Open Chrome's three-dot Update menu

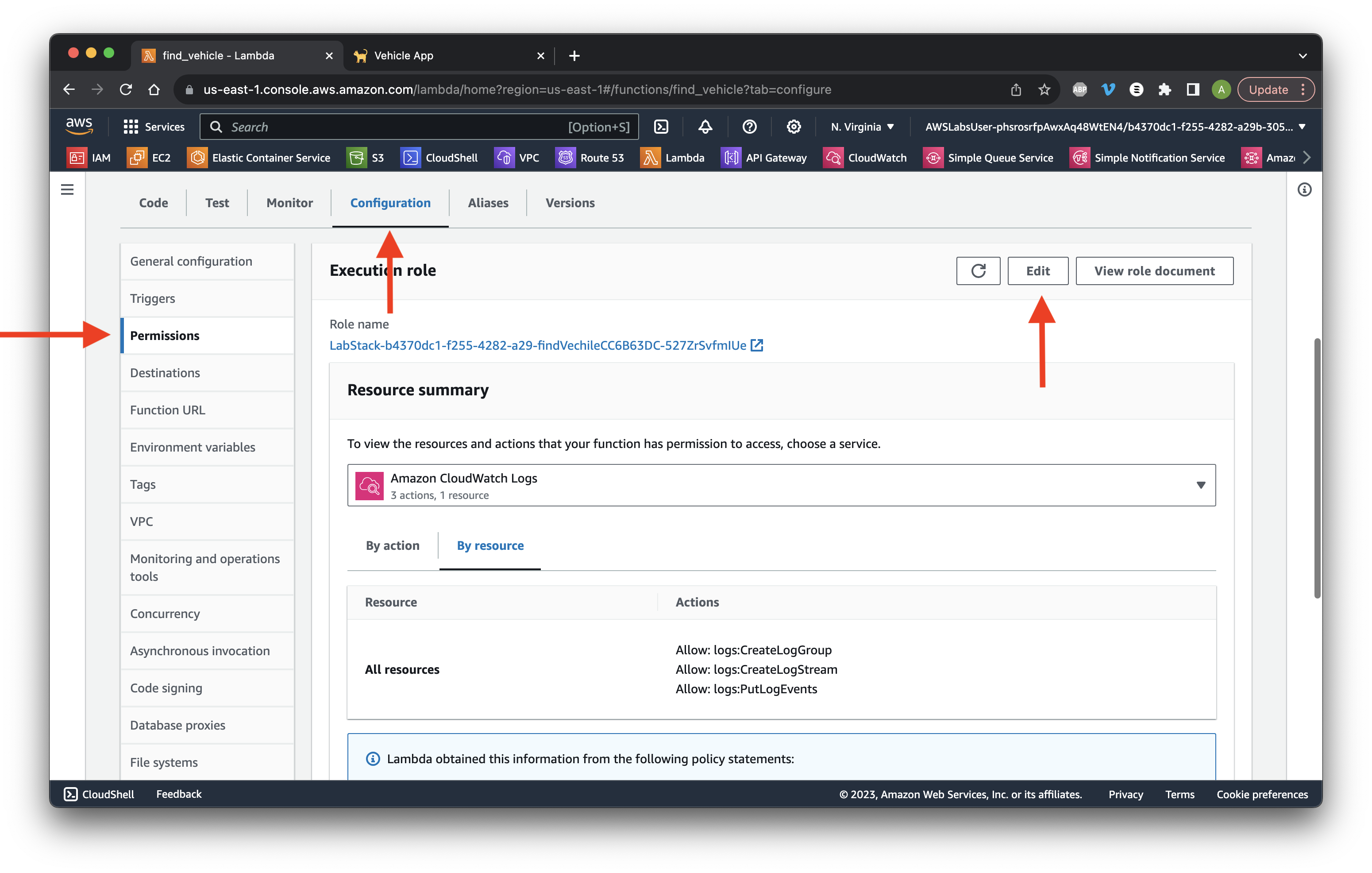point(1303,89)
